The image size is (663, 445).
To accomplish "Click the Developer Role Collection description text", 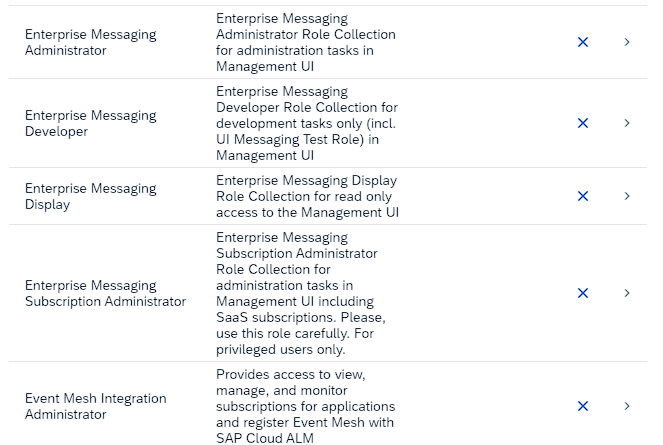I will pyautogui.click(x=306, y=123).
